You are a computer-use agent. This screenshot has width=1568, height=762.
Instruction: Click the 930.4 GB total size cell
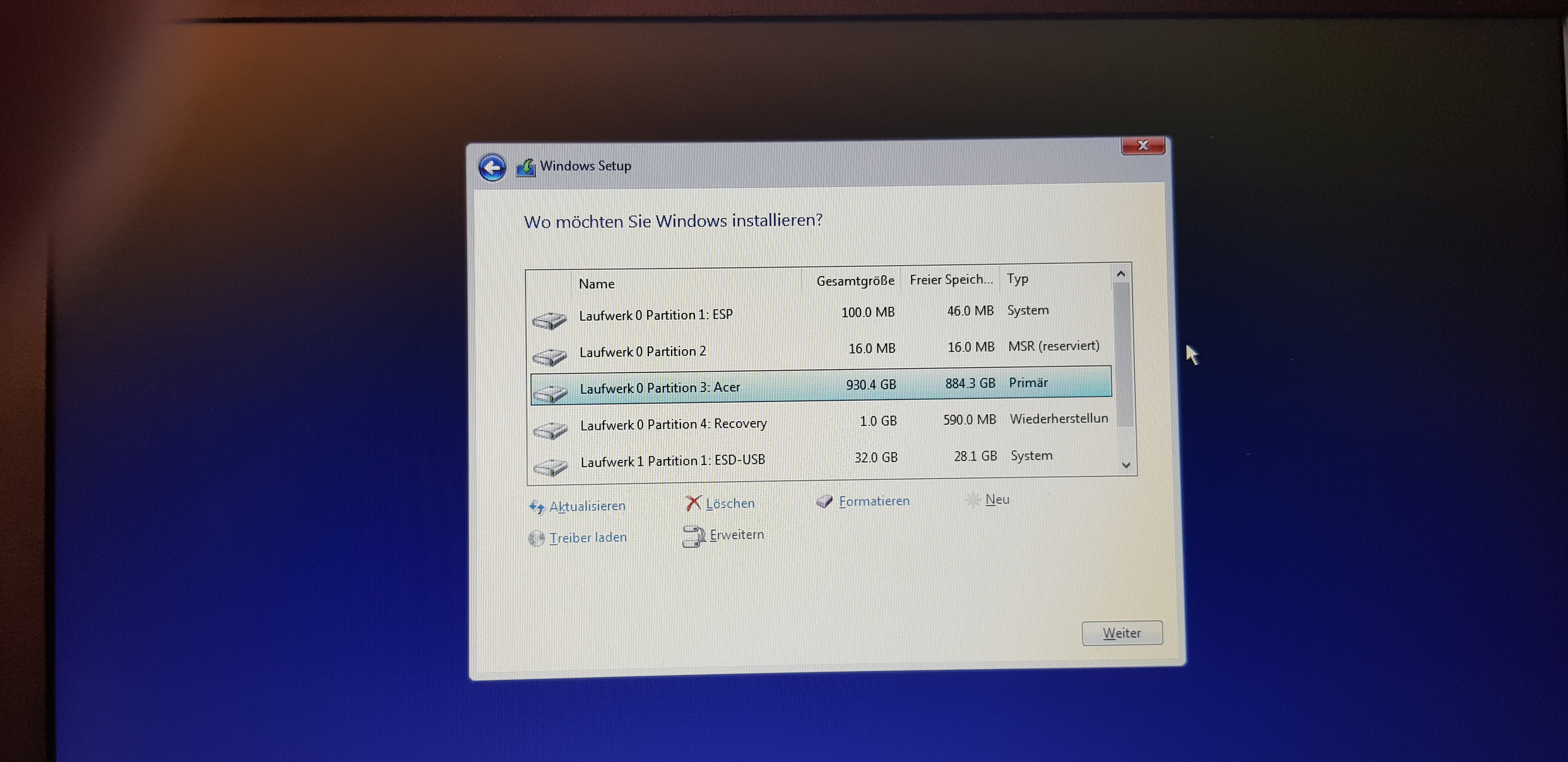click(x=871, y=384)
